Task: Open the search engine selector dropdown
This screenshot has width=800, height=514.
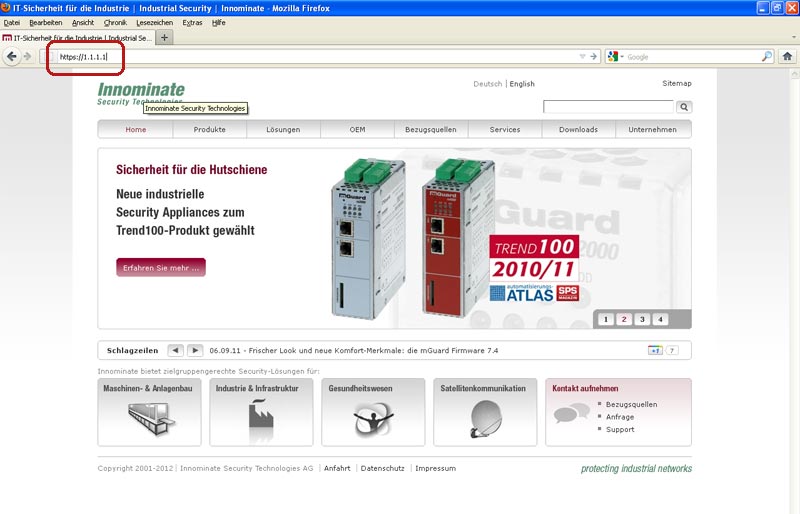Action: (616, 57)
